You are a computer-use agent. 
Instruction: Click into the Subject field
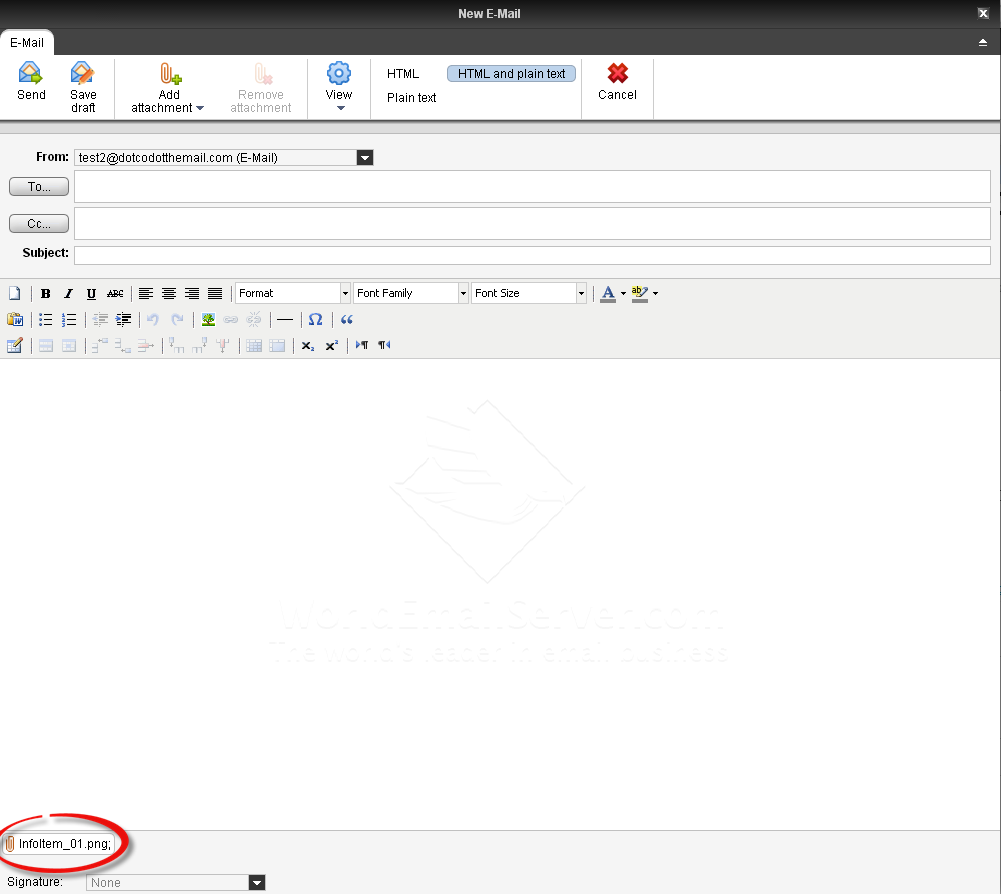[x=532, y=255]
